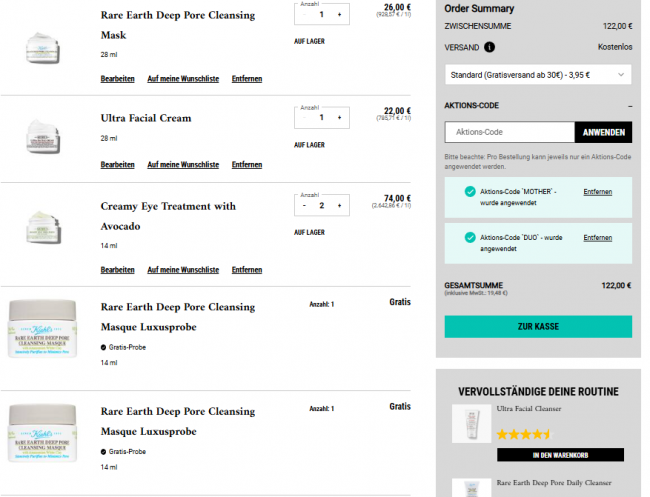The image size is (650, 497).
Task: Select the Kostenlos shipping value
Action: click(x=615, y=47)
